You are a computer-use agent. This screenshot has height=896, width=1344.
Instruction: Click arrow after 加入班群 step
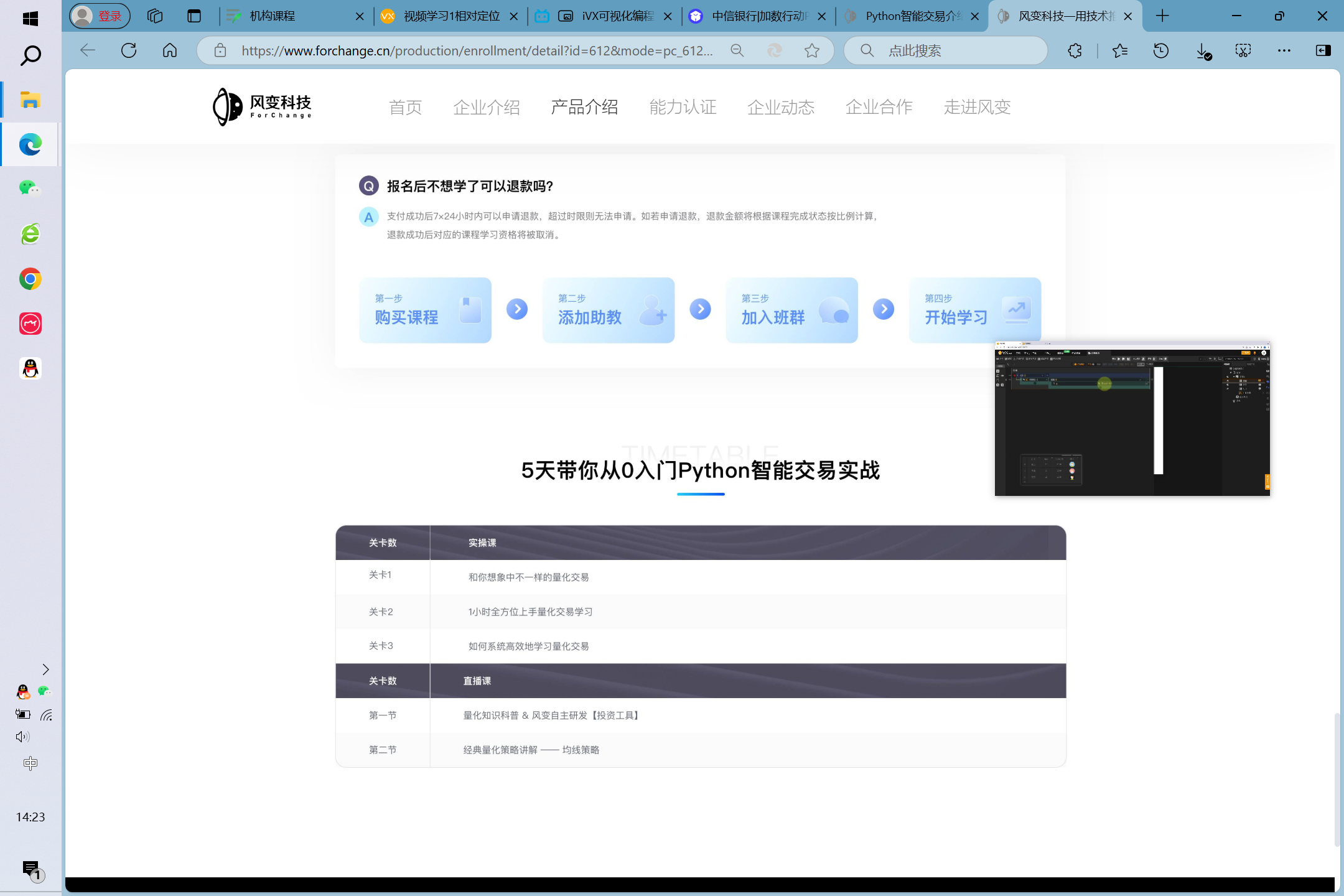coord(884,309)
